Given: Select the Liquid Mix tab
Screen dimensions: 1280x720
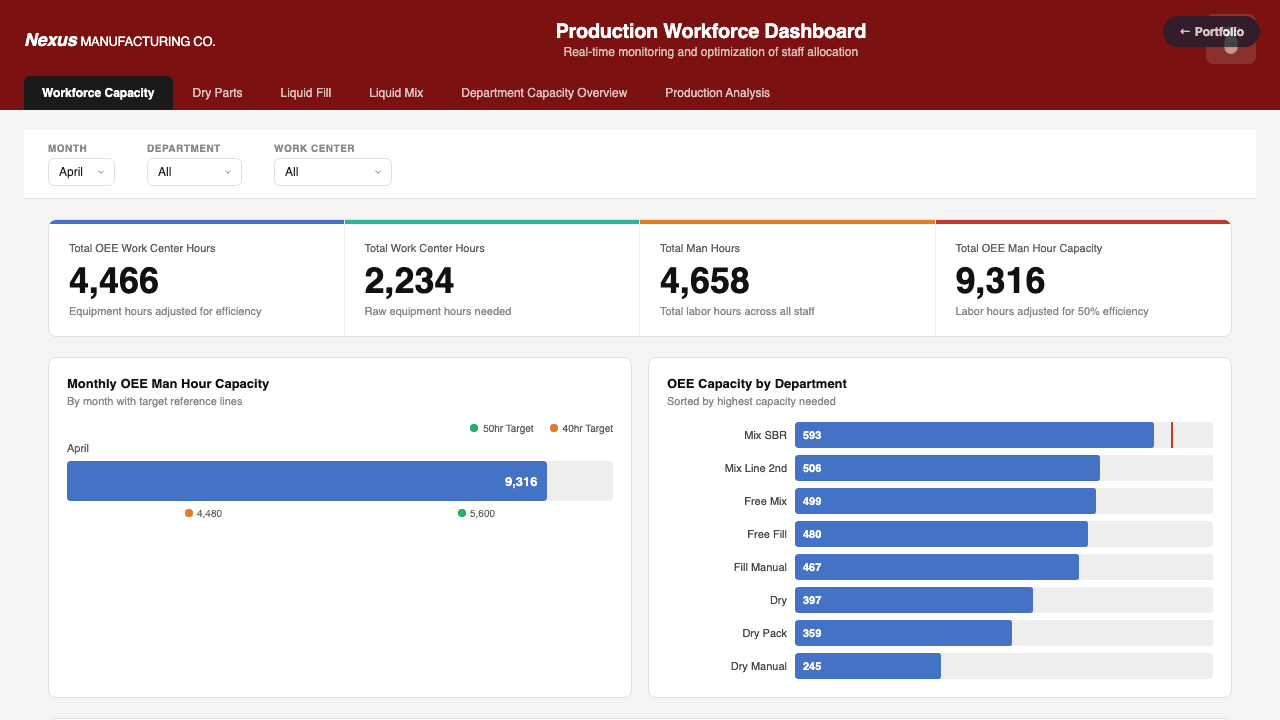Looking at the screenshot, I should tap(396, 92).
